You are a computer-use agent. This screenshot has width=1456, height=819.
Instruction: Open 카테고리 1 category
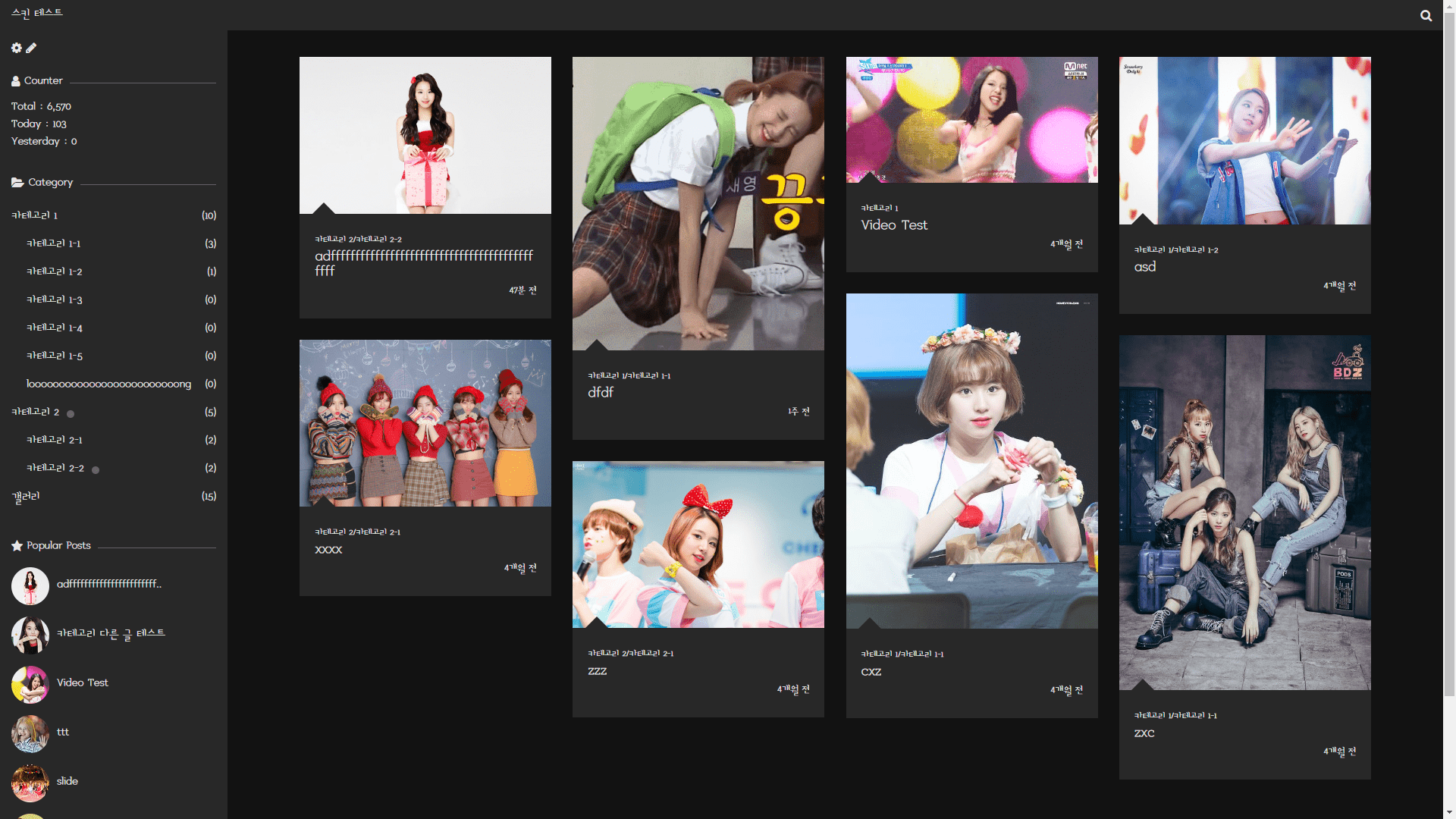(35, 215)
